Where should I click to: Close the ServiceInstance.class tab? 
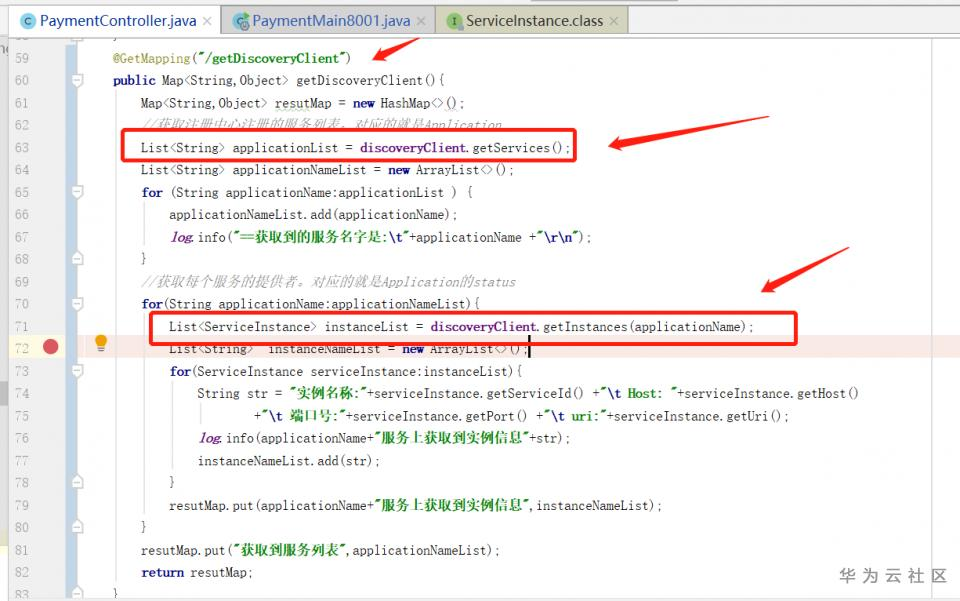[614, 21]
